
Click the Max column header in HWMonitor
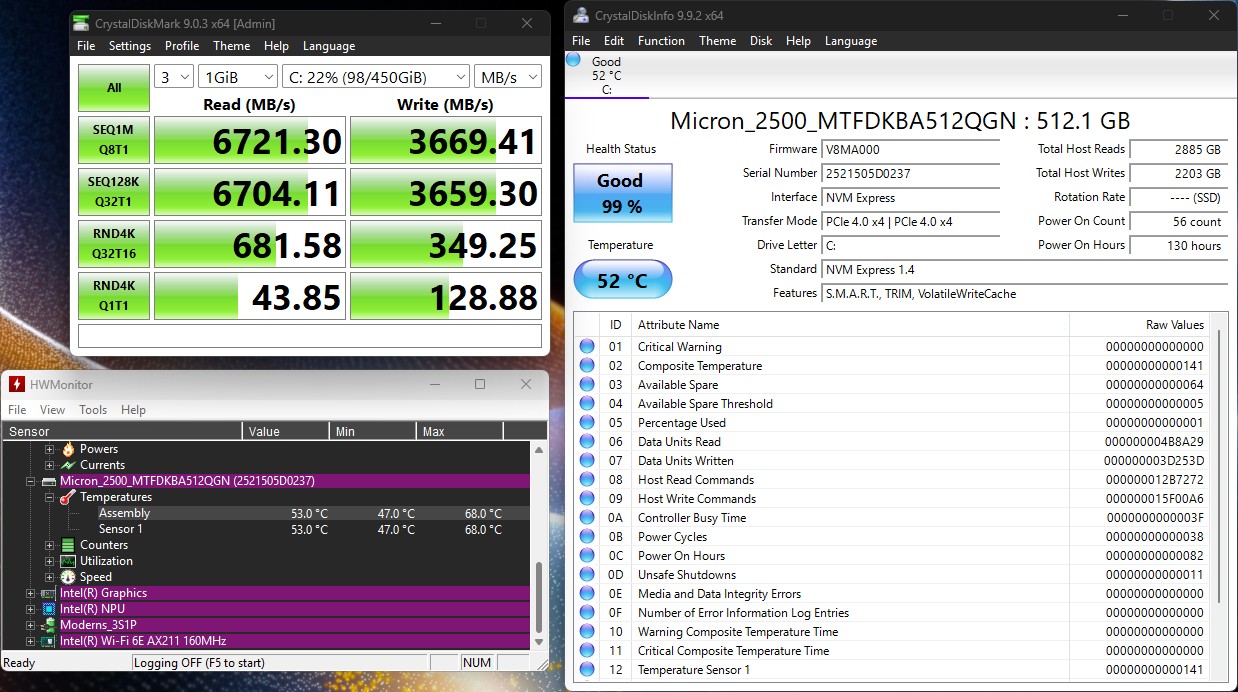coord(459,432)
